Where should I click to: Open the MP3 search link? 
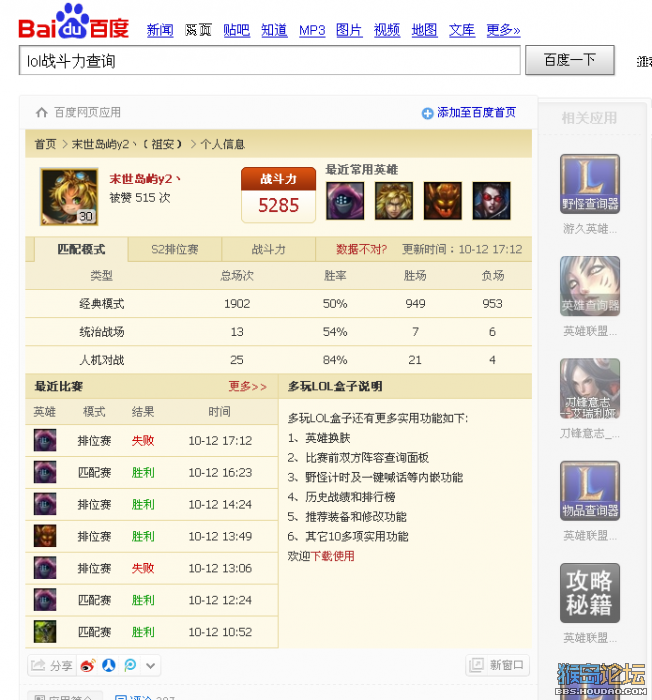[312, 30]
